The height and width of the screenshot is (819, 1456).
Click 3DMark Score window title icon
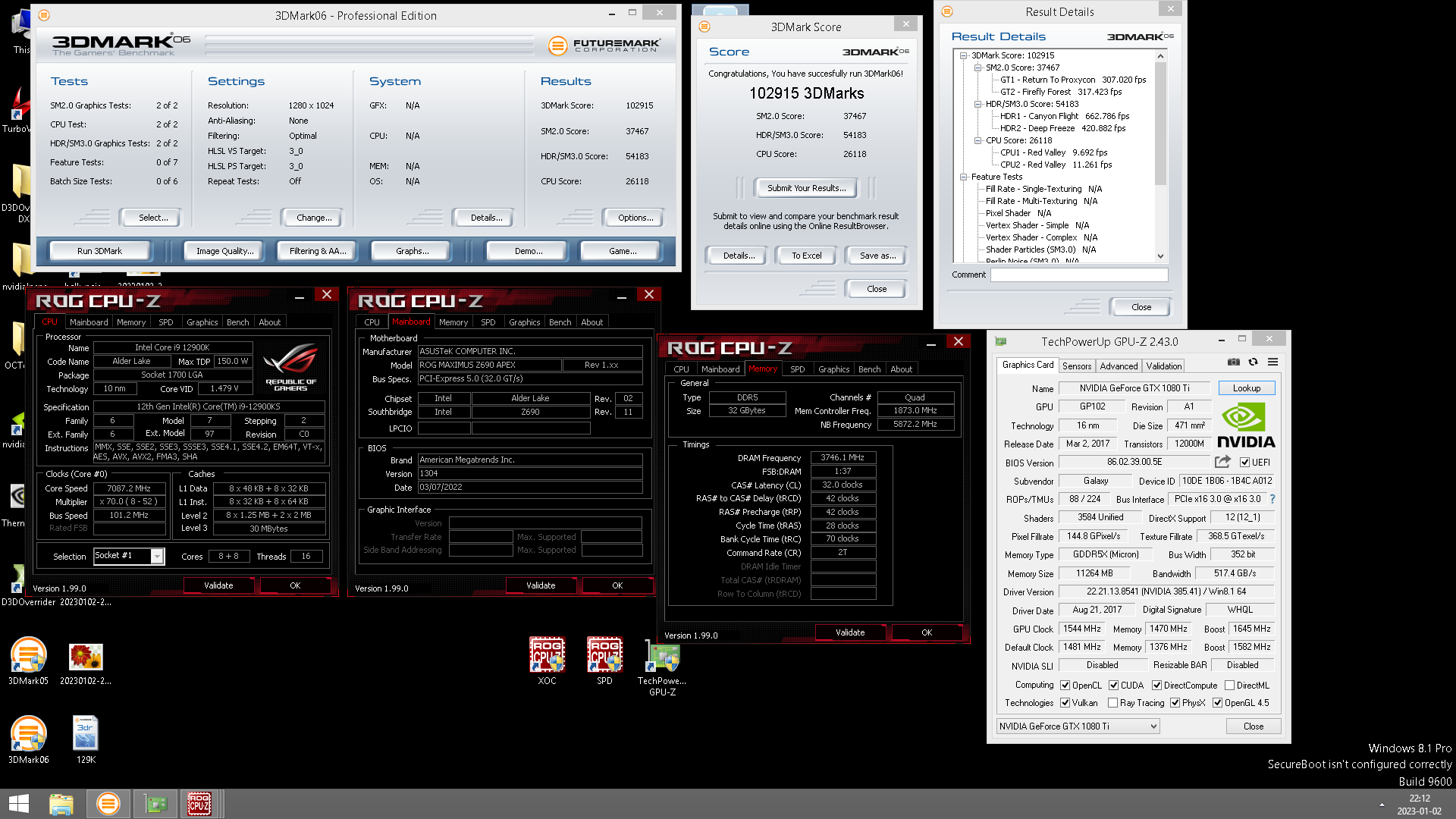pos(704,27)
